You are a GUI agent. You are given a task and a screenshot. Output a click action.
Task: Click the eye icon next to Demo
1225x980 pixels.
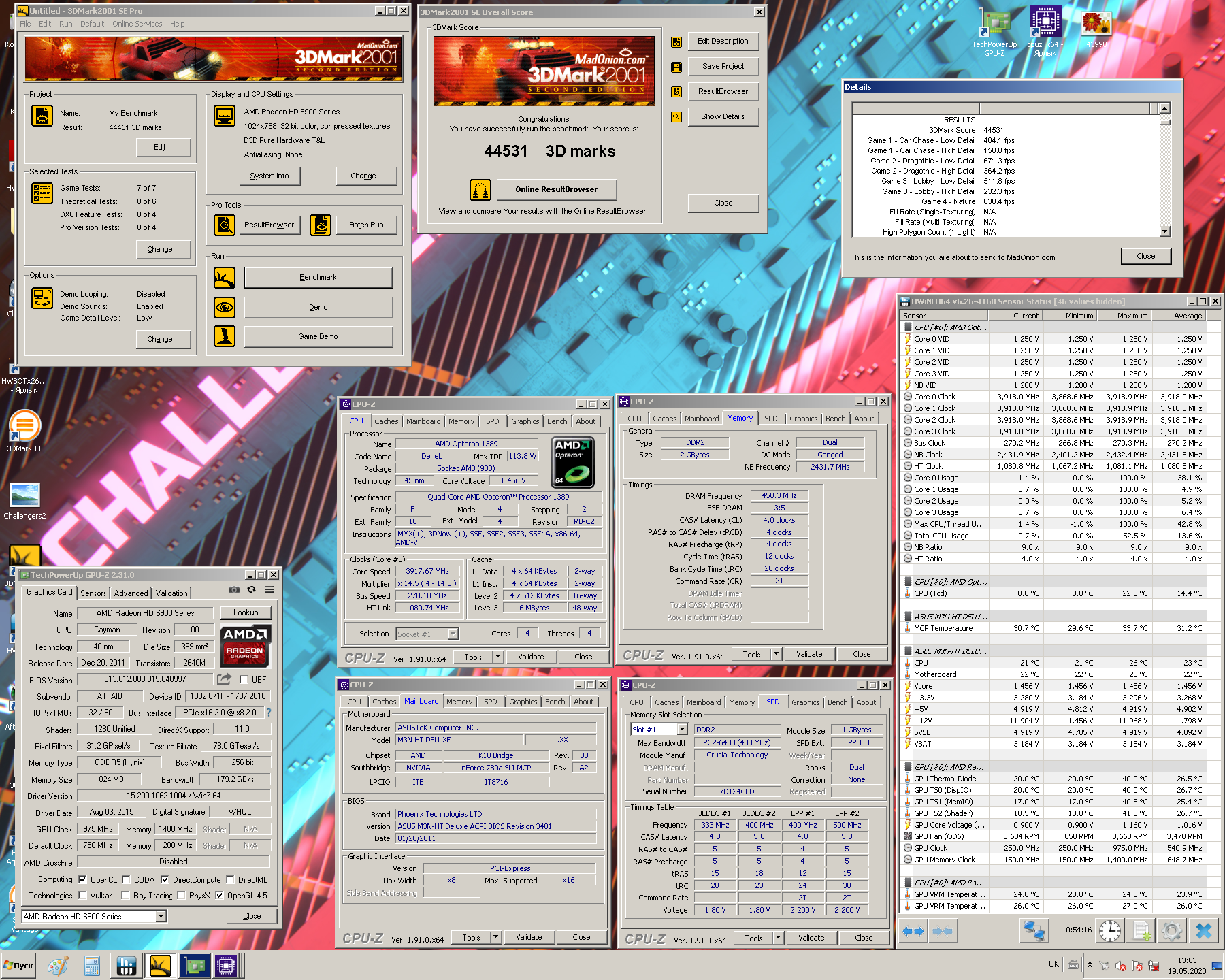pyautogui.click(x=225, y=308)
